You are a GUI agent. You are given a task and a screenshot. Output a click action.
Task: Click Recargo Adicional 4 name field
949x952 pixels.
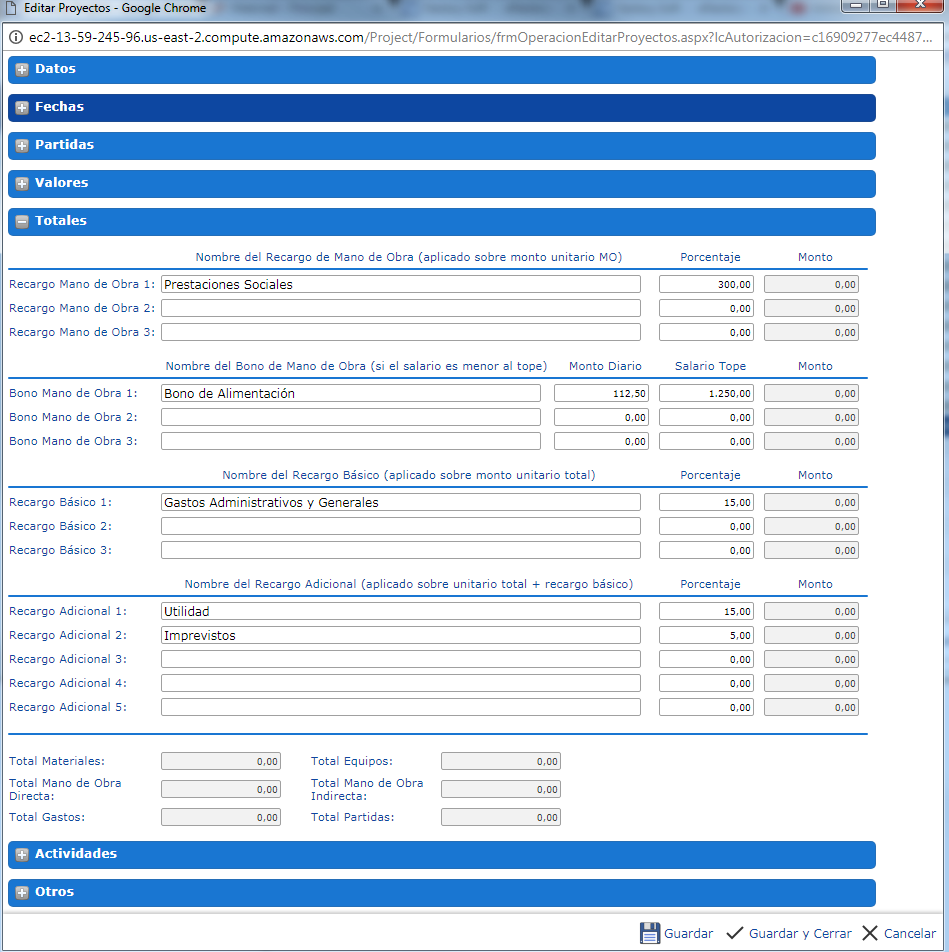tap(401, 683)
